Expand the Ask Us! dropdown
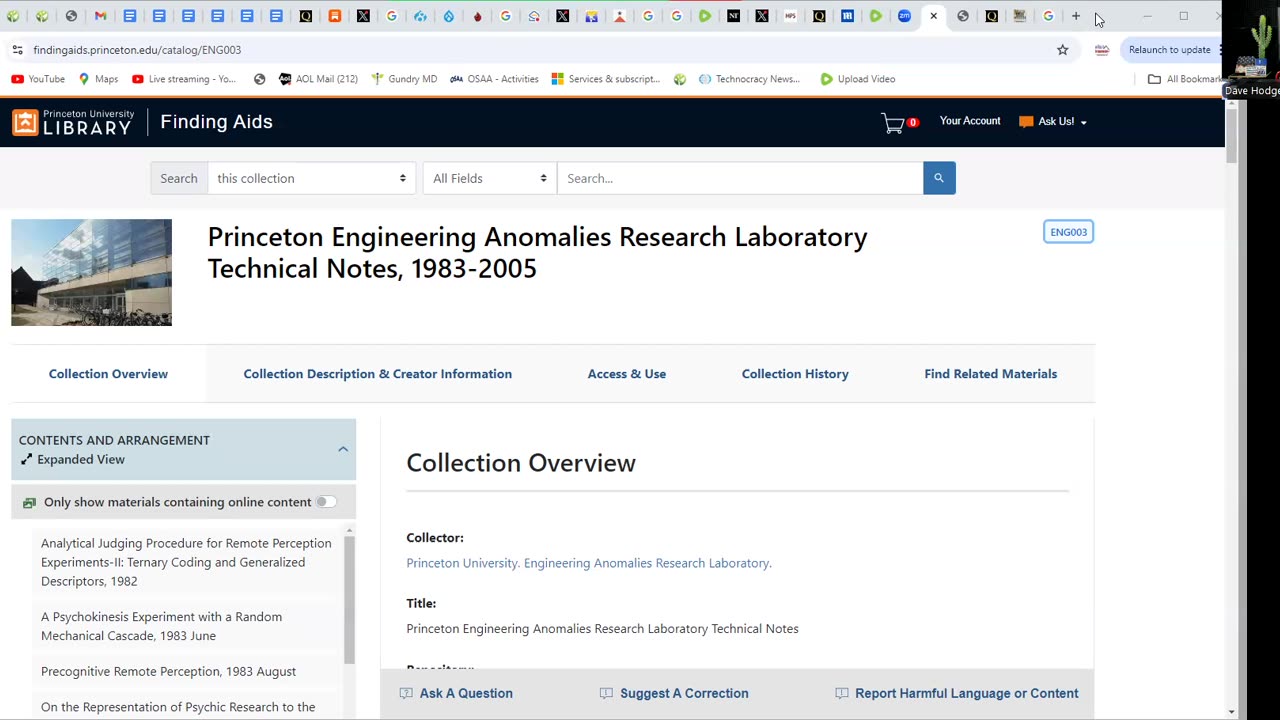Screen dimensions: 1280x720 point(1053,122)
